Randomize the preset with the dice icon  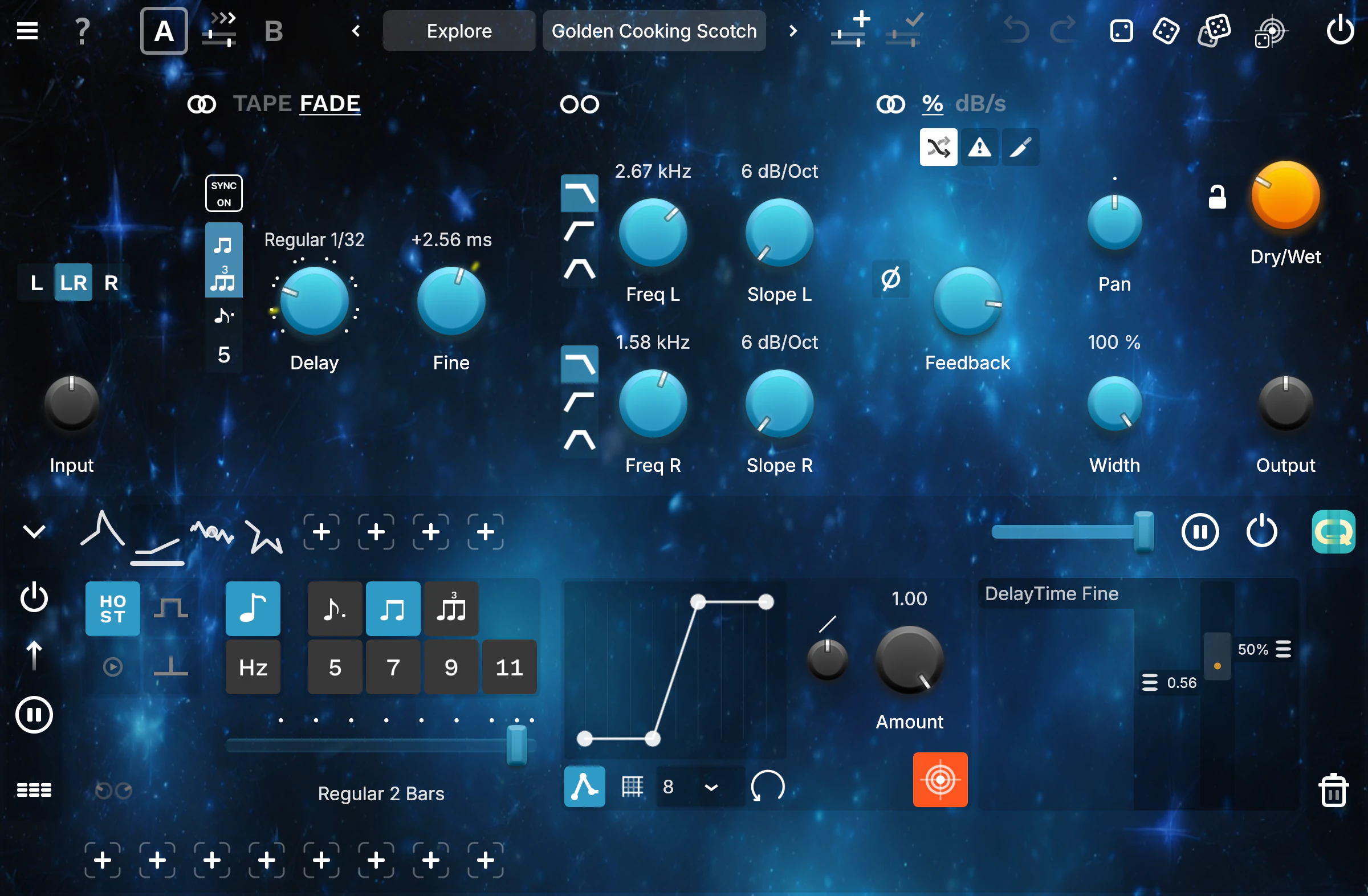coord(1166,30)
